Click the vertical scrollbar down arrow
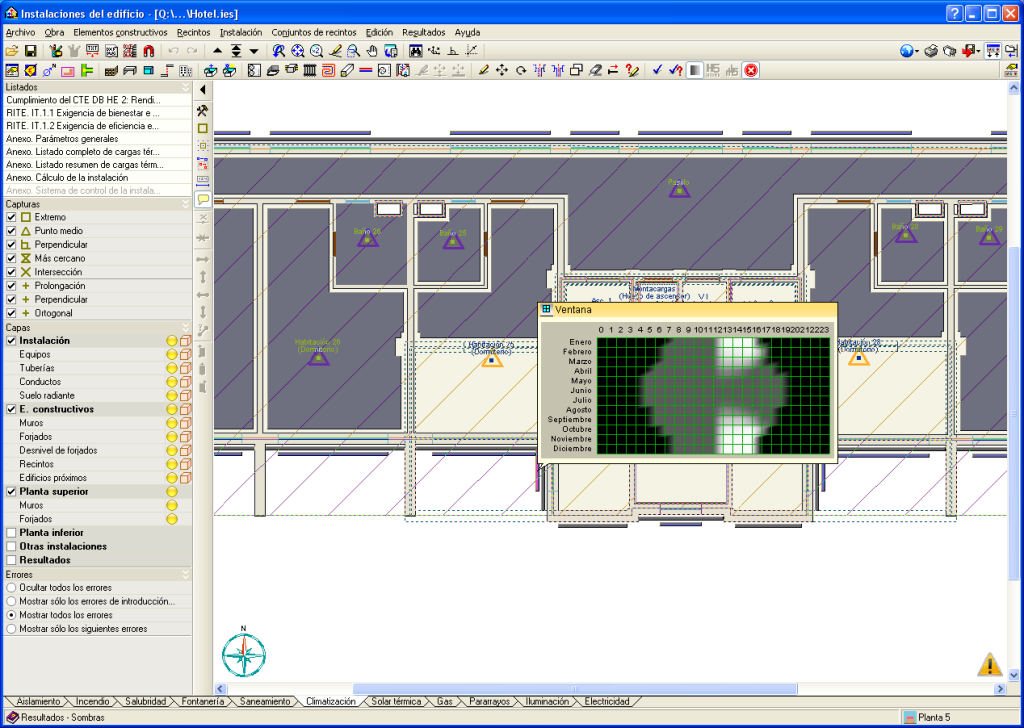Viewport: 1024px width, 728px height. point(1014,675)
